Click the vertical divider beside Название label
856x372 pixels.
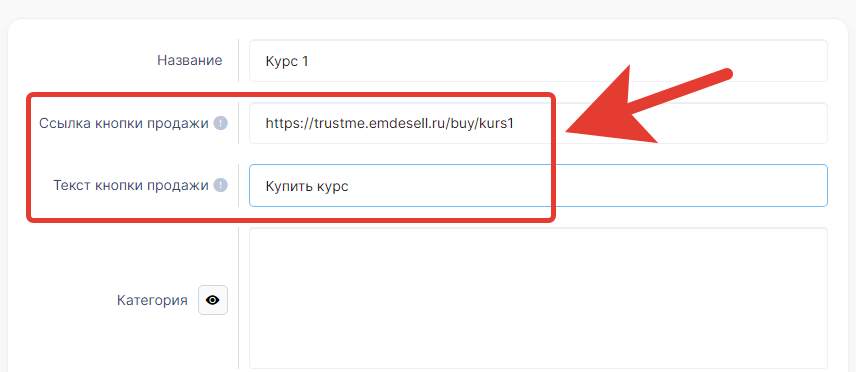click(239, 61)
